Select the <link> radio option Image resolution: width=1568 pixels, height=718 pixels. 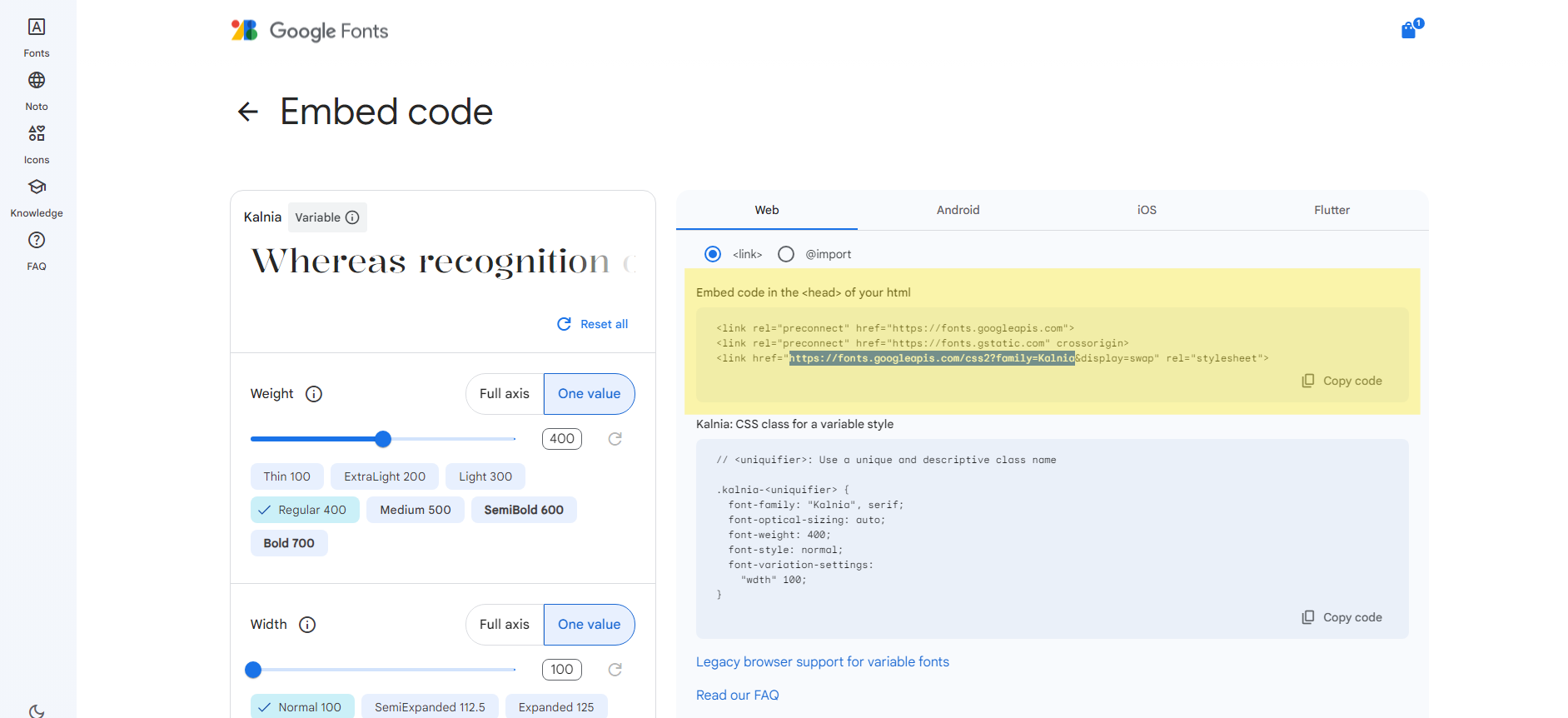click(713, 254)
